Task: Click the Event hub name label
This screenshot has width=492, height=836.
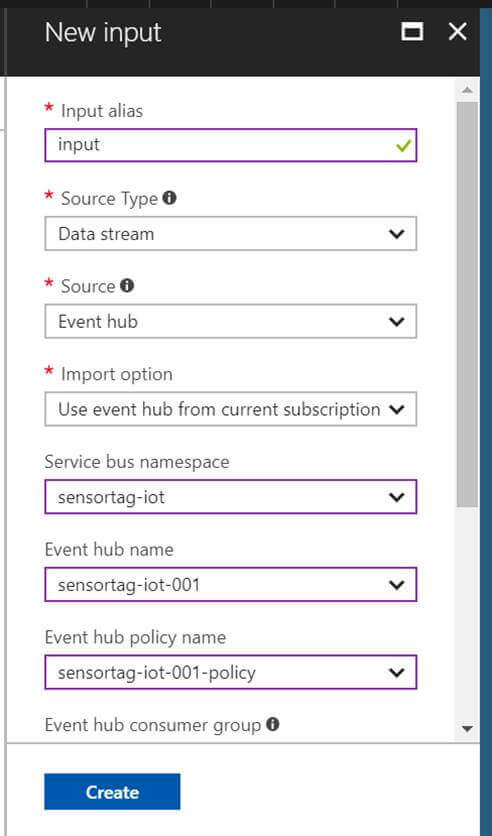Action: tap(109, 550)
